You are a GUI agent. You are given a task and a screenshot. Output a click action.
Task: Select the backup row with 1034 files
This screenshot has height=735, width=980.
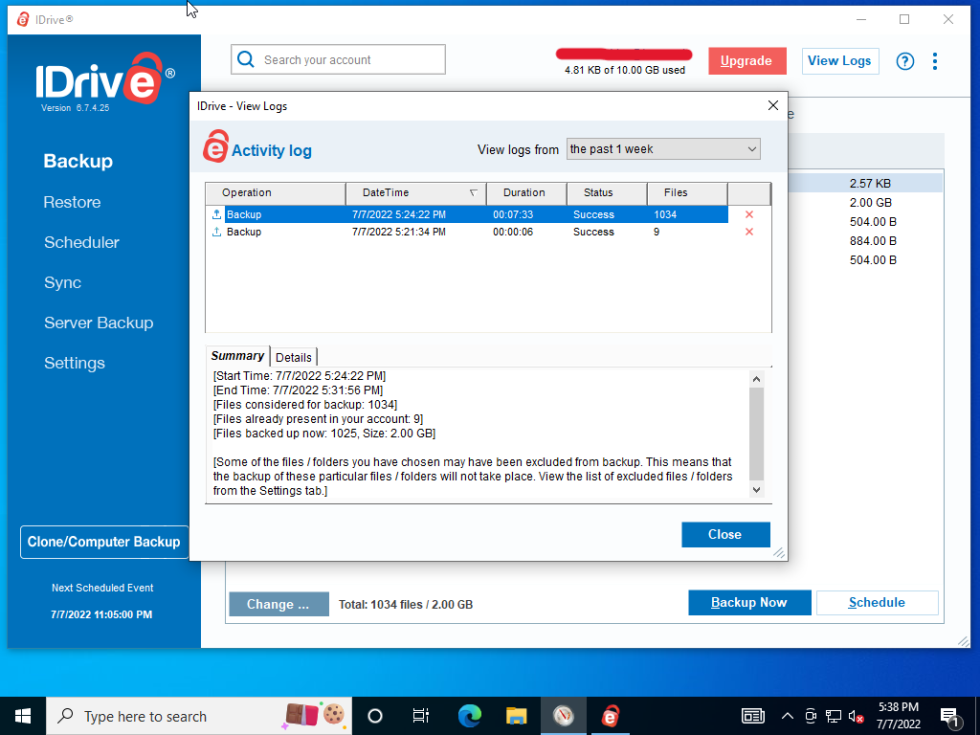[467, 214]
